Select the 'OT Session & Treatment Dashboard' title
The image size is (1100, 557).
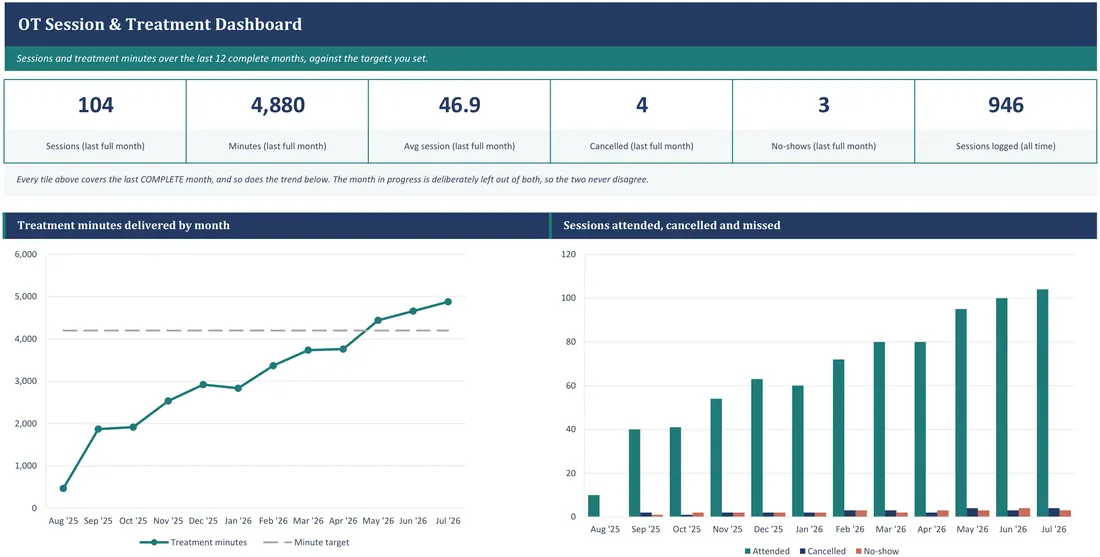160,25
